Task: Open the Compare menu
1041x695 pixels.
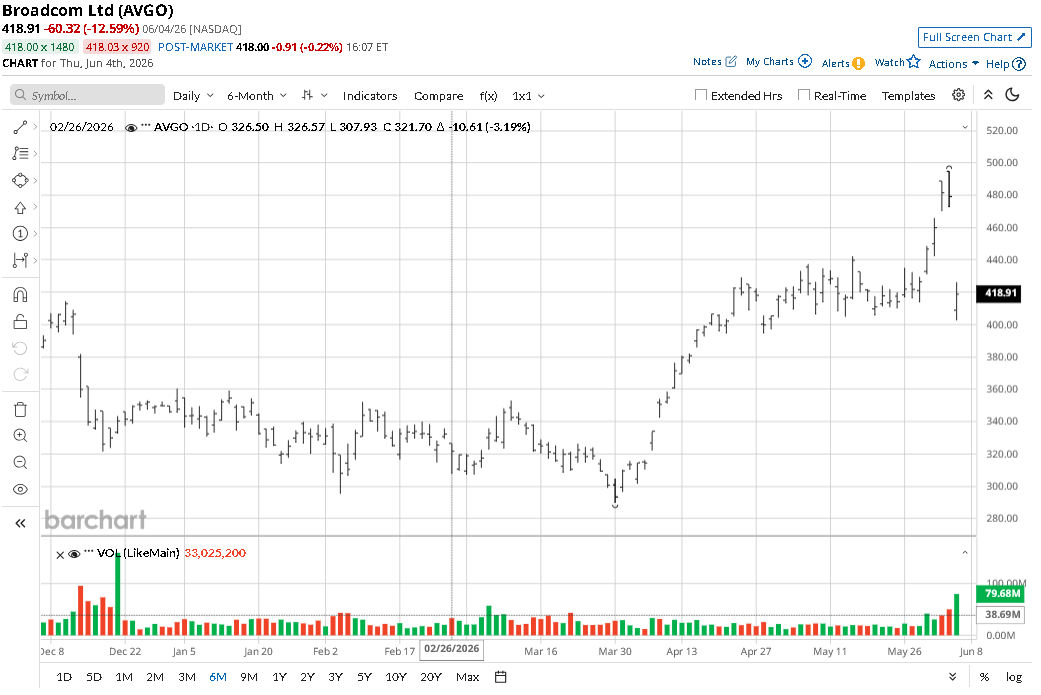Action: click(x=438, y=96)
